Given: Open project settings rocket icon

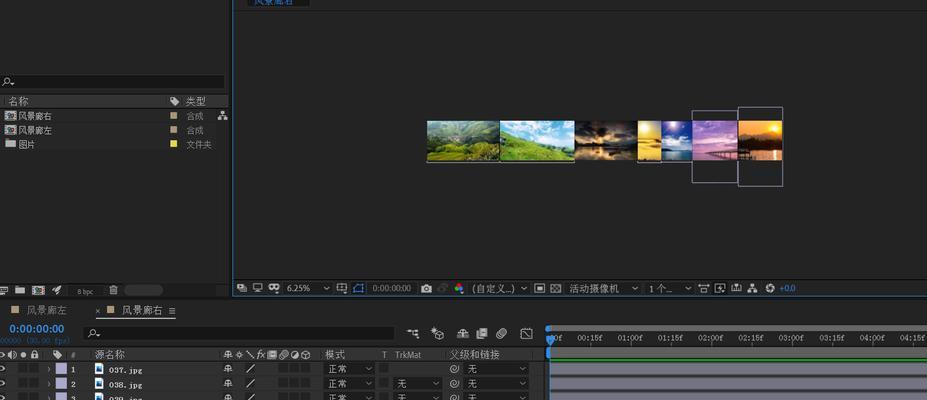Looking at the screenshot, I should coord(57,290).
